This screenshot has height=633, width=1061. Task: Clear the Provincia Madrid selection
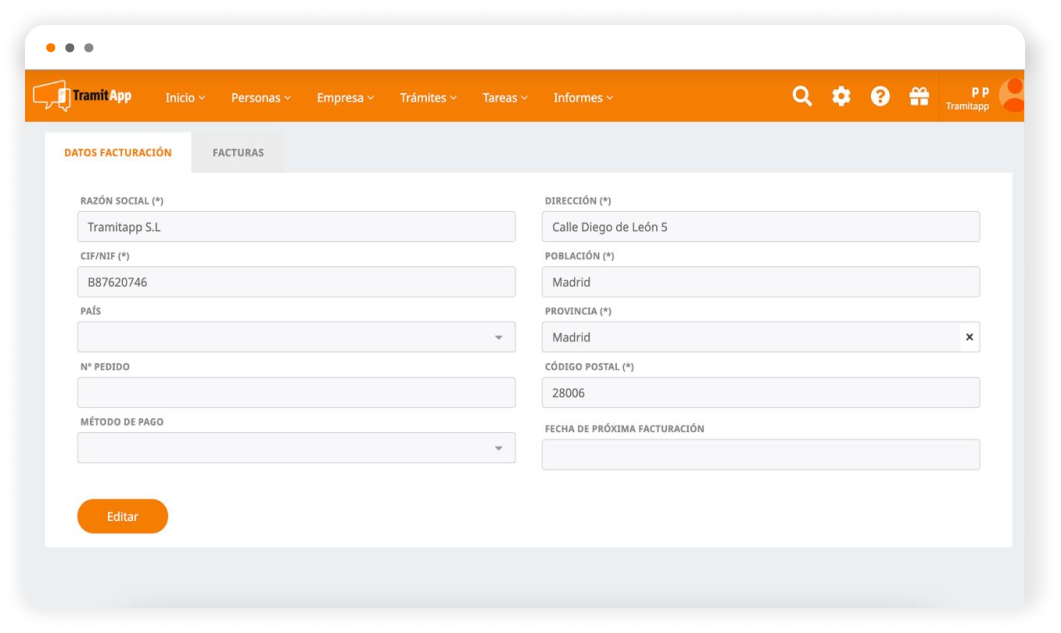click(969, 338)
